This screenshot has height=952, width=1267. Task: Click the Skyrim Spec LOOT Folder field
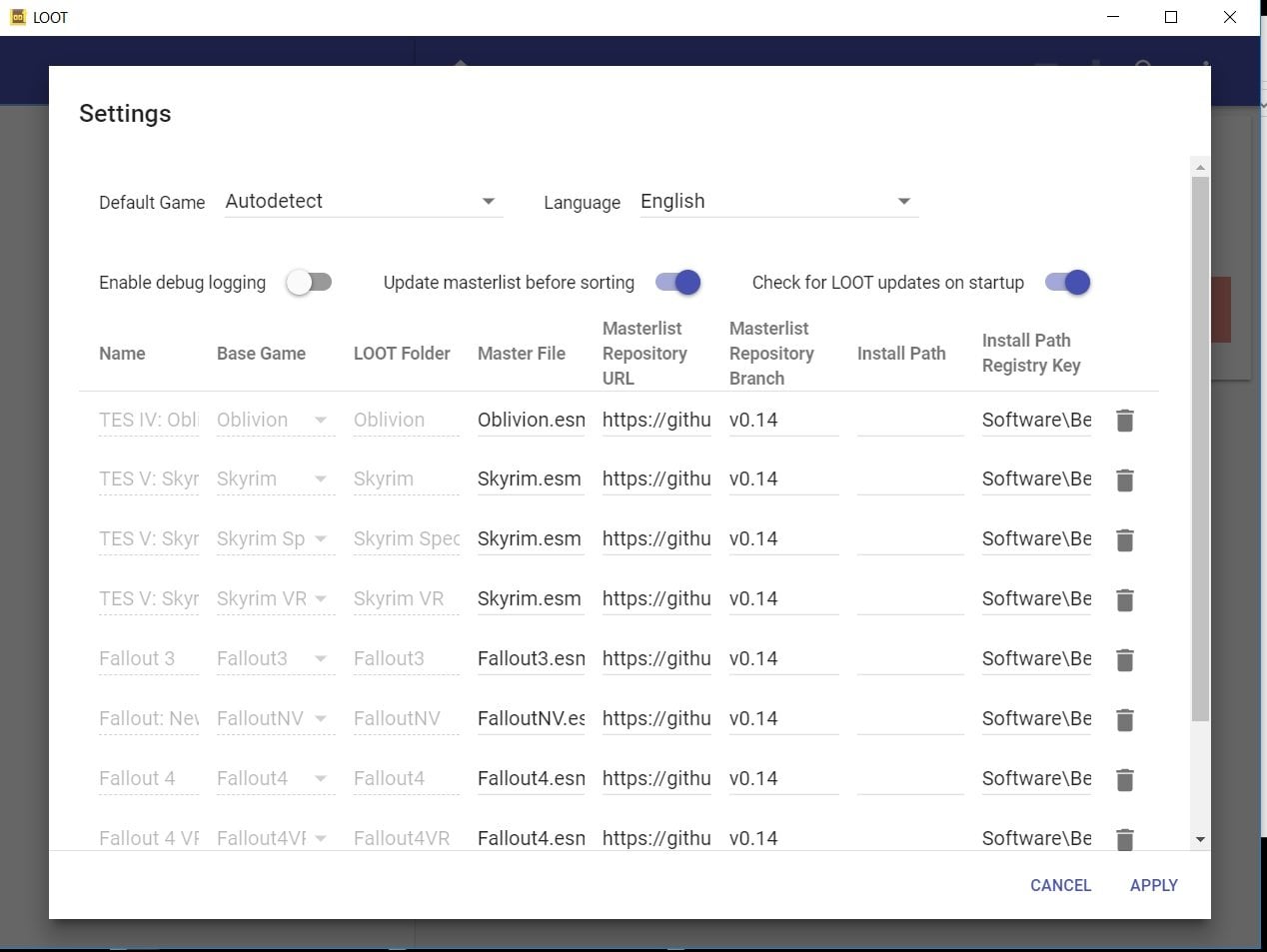pyautogui.click(x=407, y=539)
